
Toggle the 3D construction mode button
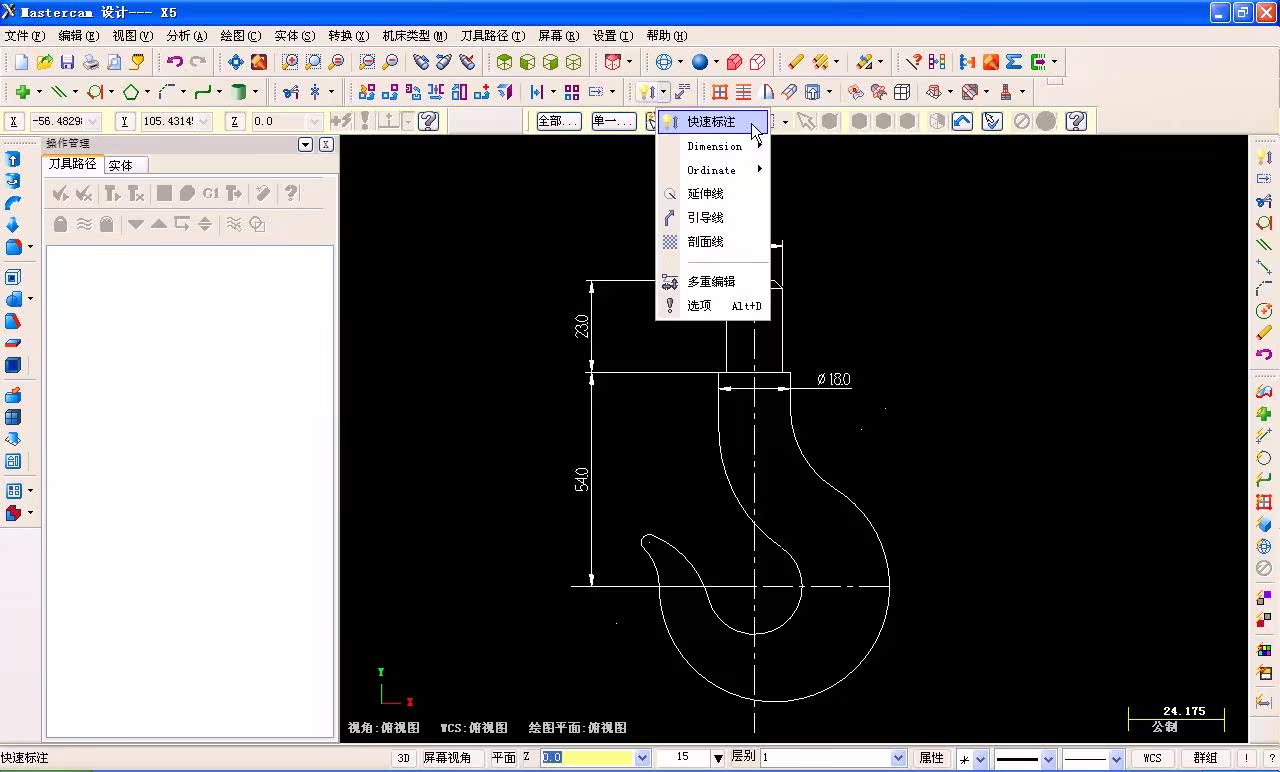coord(404,758)
